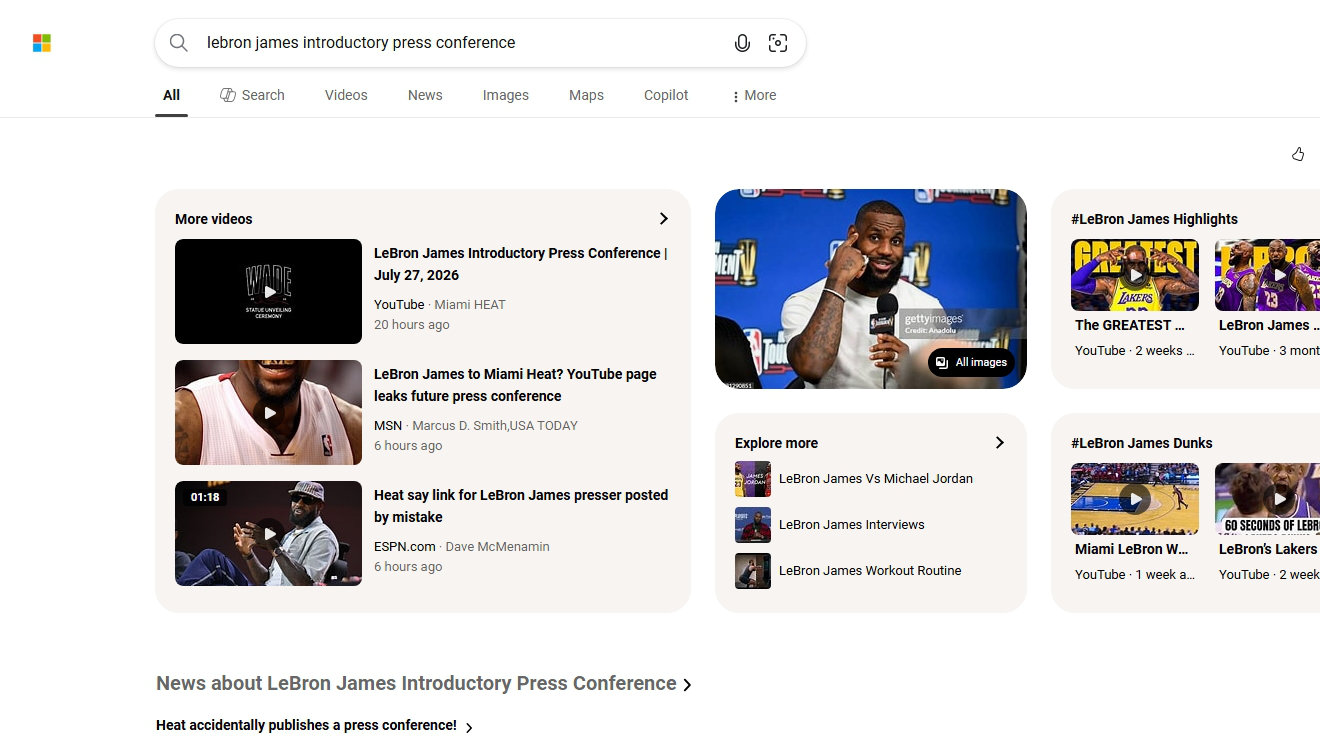
Task: Click the #LeBron James Dunks heading
Action: click(1141, 443)
